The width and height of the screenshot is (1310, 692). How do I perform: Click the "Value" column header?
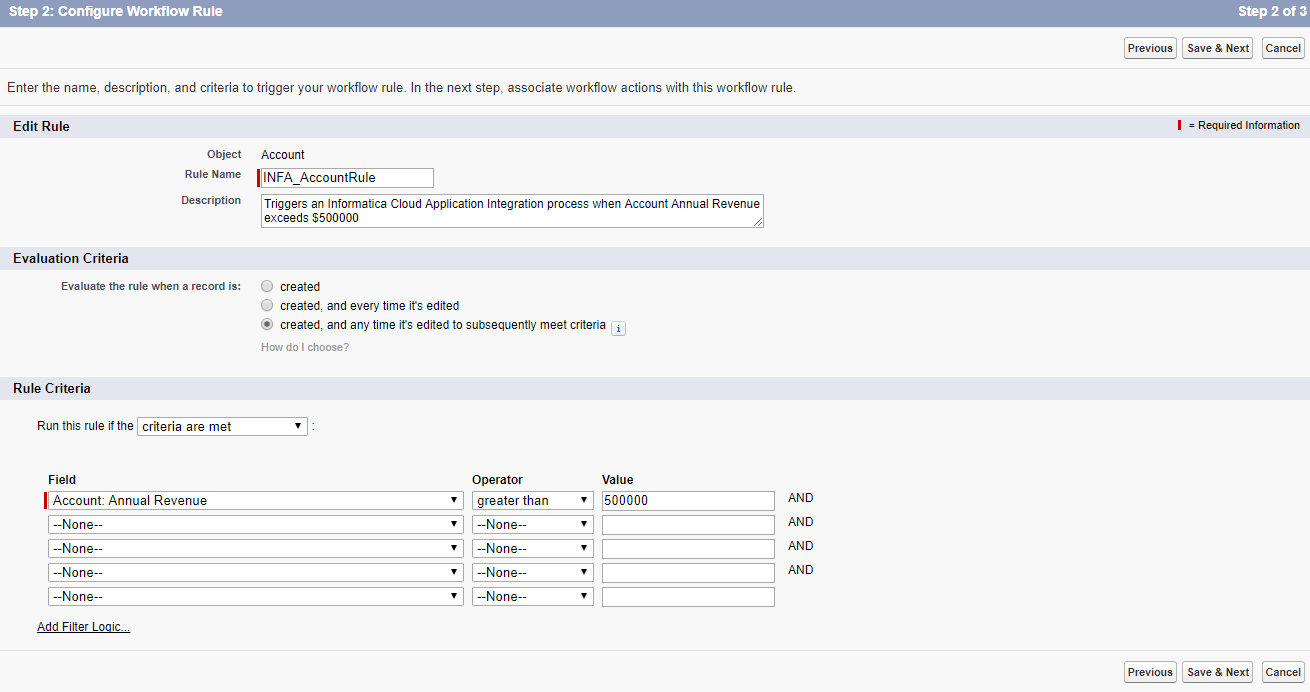(x=618, y=480)
